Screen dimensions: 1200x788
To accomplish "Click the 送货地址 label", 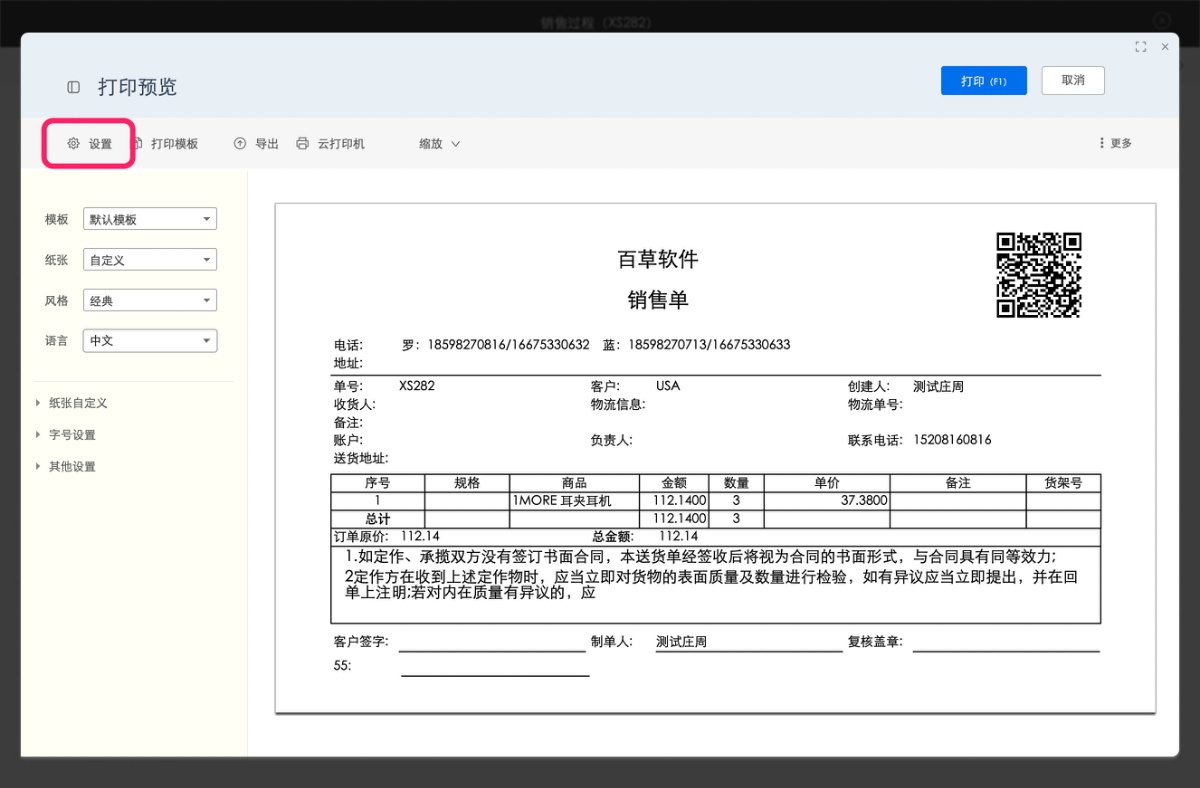I will pyautogui.click(x=361, y=459).
